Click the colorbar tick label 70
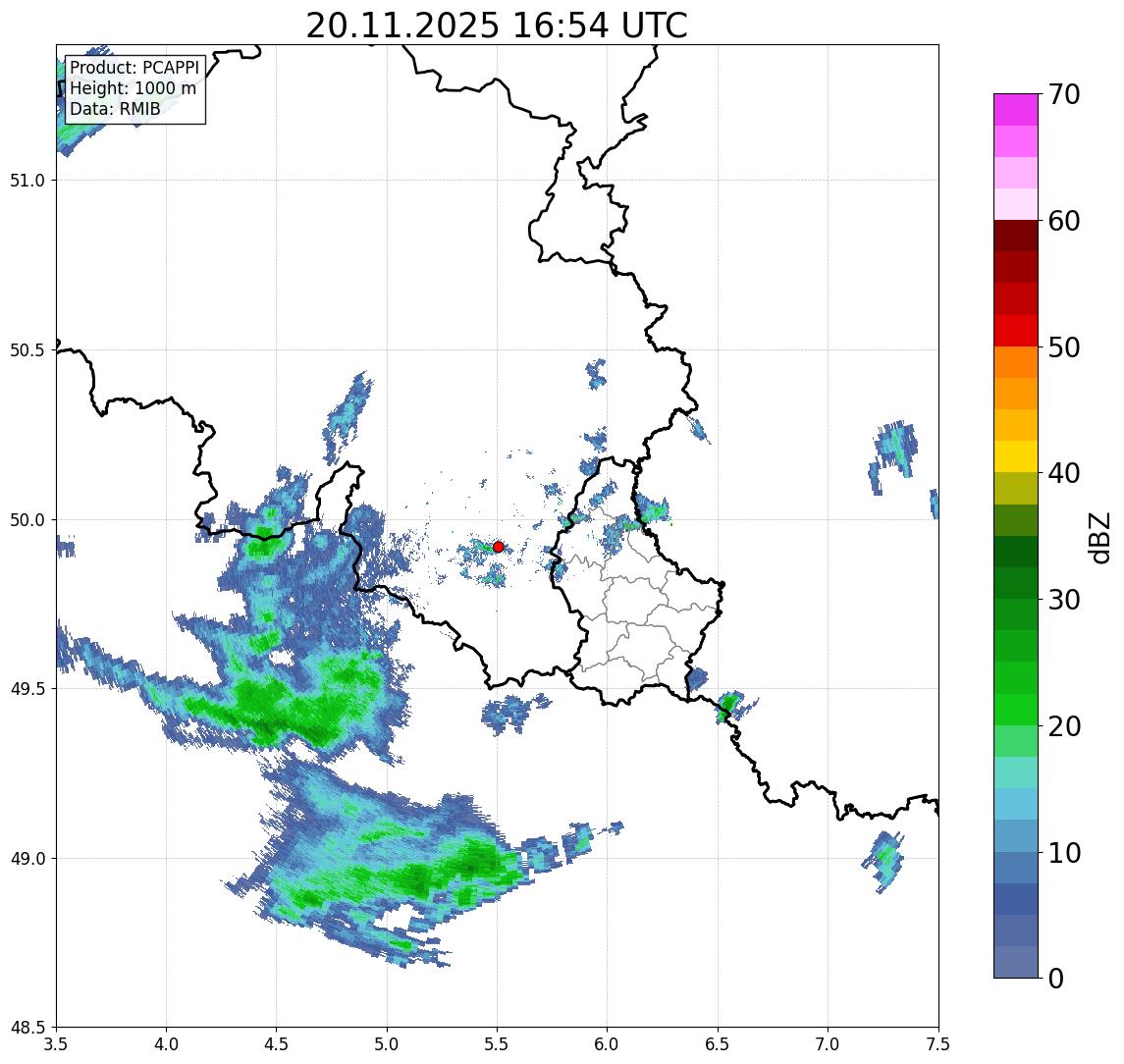Screen dimensions: 1124x1064 pos(1064,94)
